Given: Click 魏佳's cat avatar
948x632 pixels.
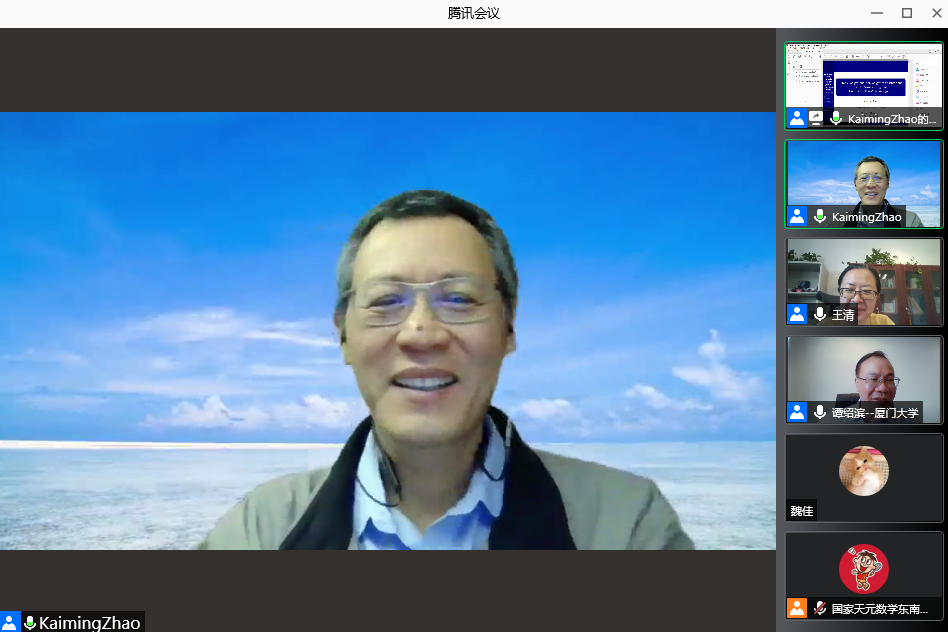Looking at the screenshot, I should 864,471.
